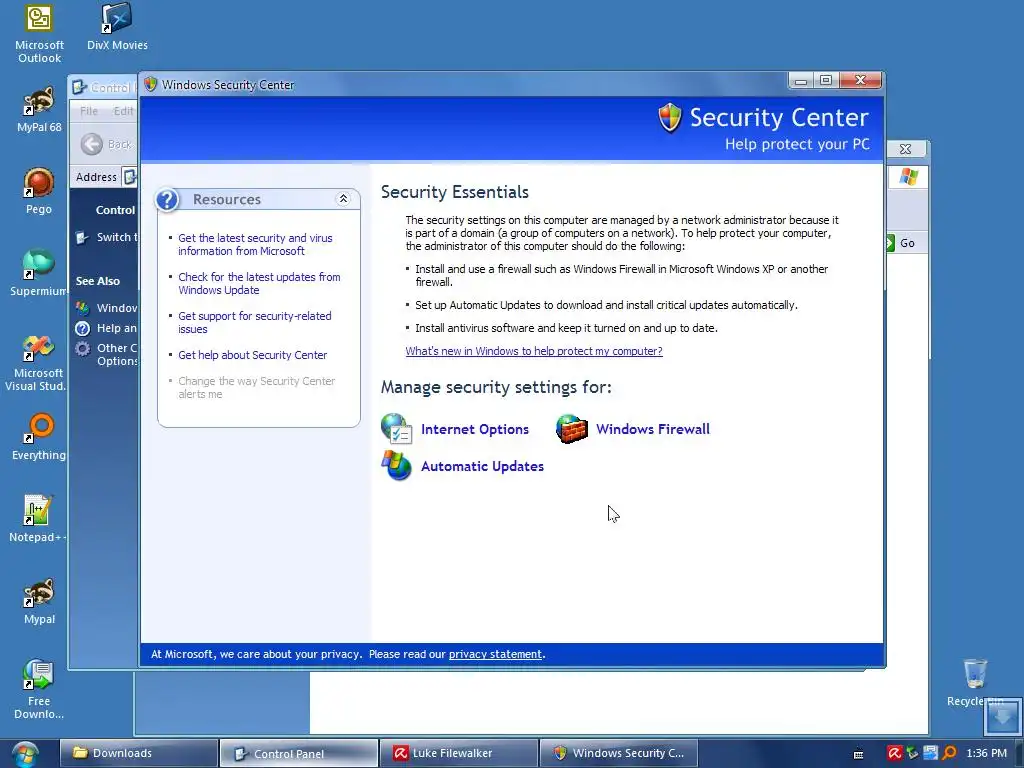Click the blue download manager tray icon
The height and width of the screenshot is (768, 1024).
(x=931, y=753)
